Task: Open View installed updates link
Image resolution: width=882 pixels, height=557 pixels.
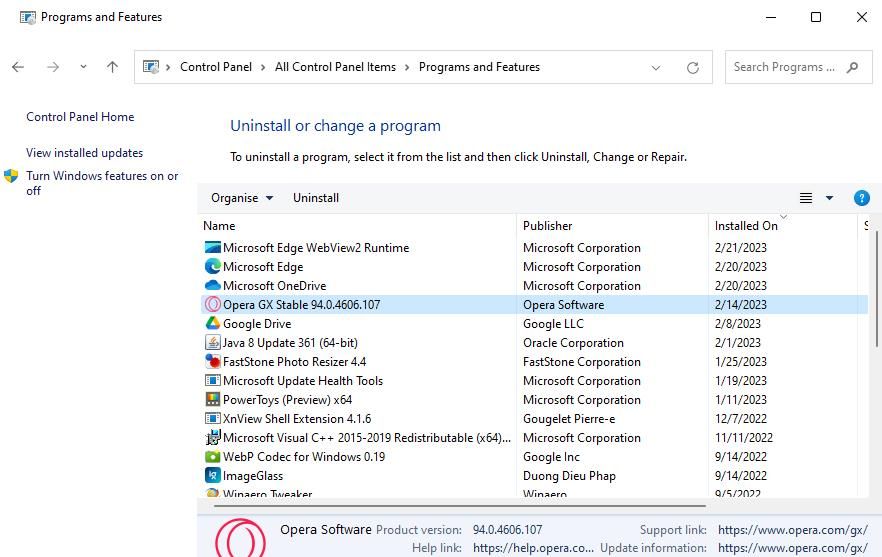Action: tap(84, 153)
